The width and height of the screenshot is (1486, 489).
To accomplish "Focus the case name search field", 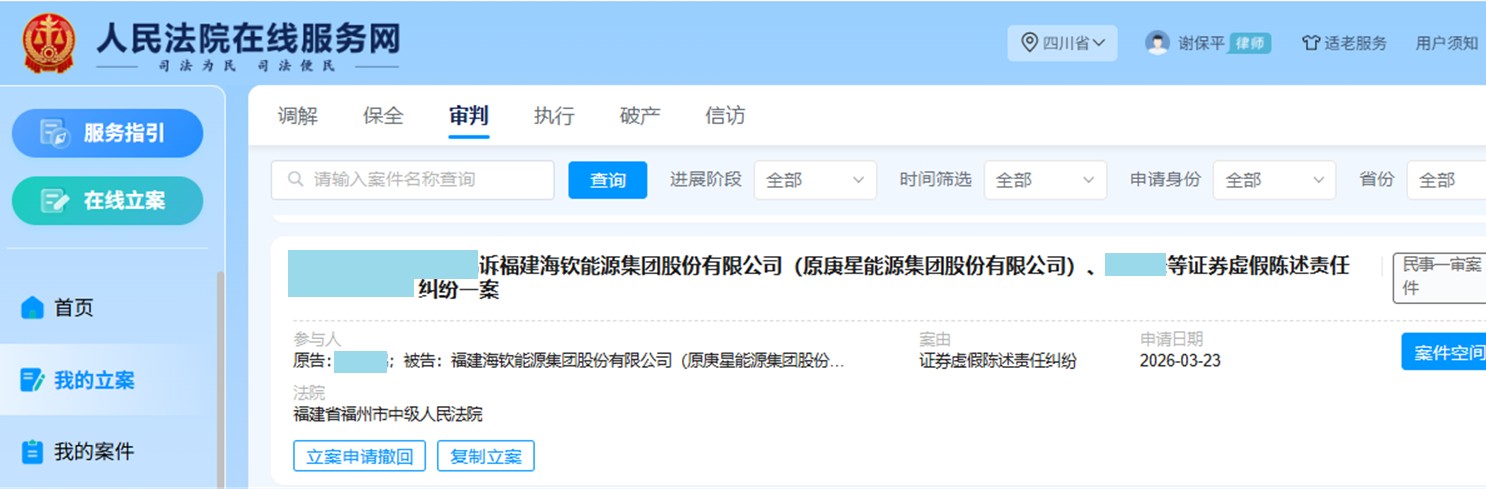I will pyautogui.click(x=412, y=180).
